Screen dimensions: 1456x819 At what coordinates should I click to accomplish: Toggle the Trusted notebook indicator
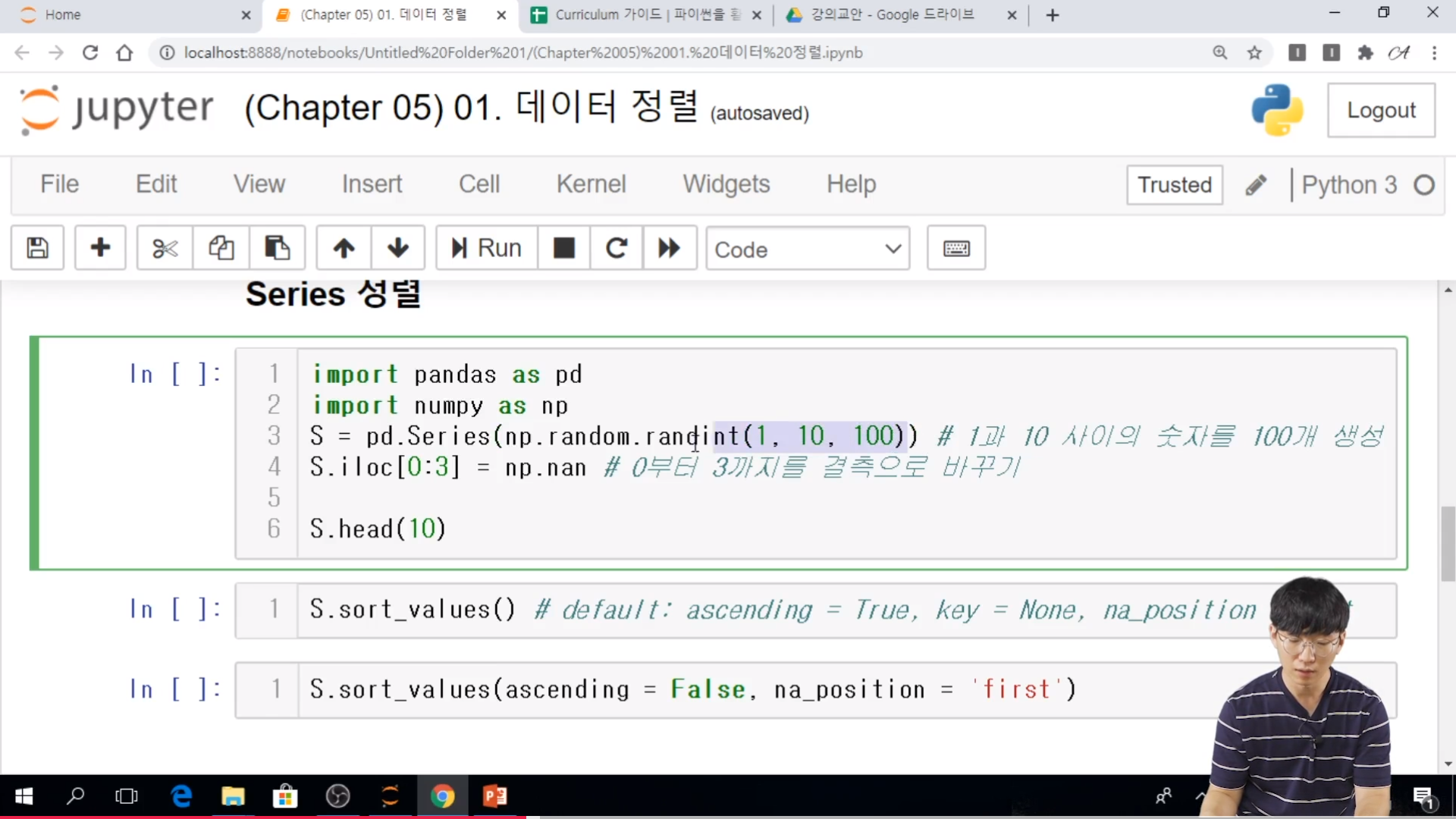[1174, 185]
